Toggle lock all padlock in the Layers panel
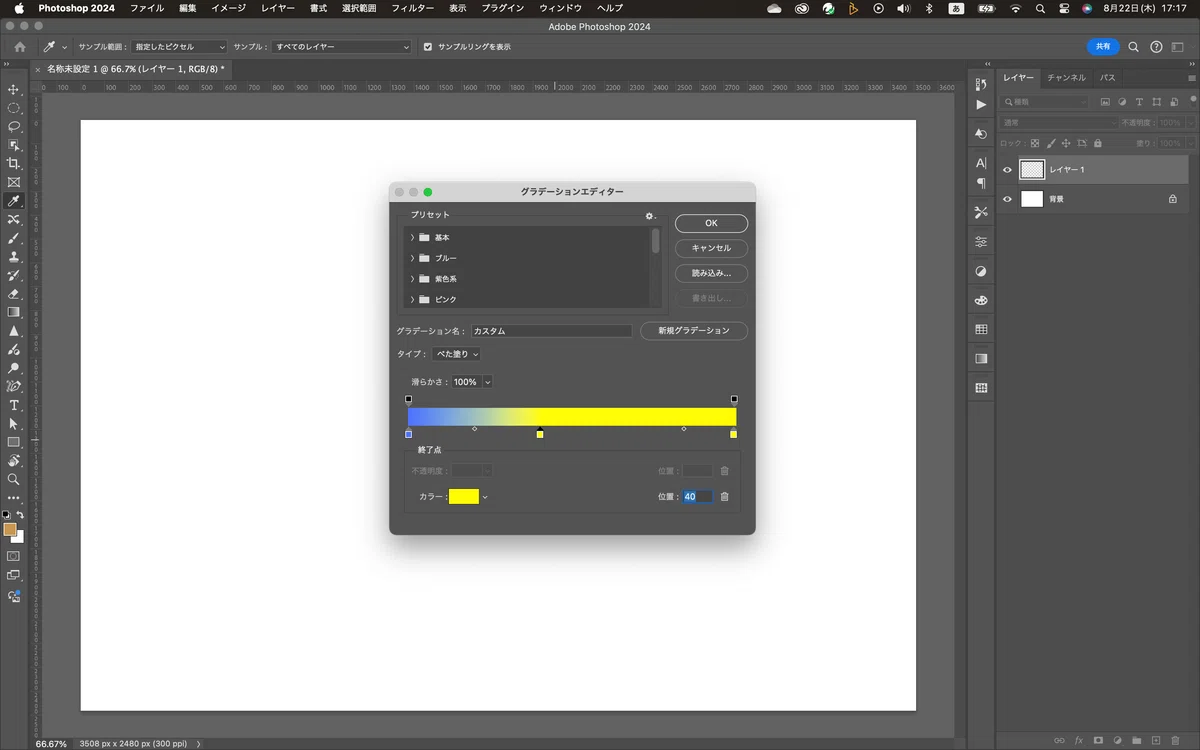 click(1097, 143)
